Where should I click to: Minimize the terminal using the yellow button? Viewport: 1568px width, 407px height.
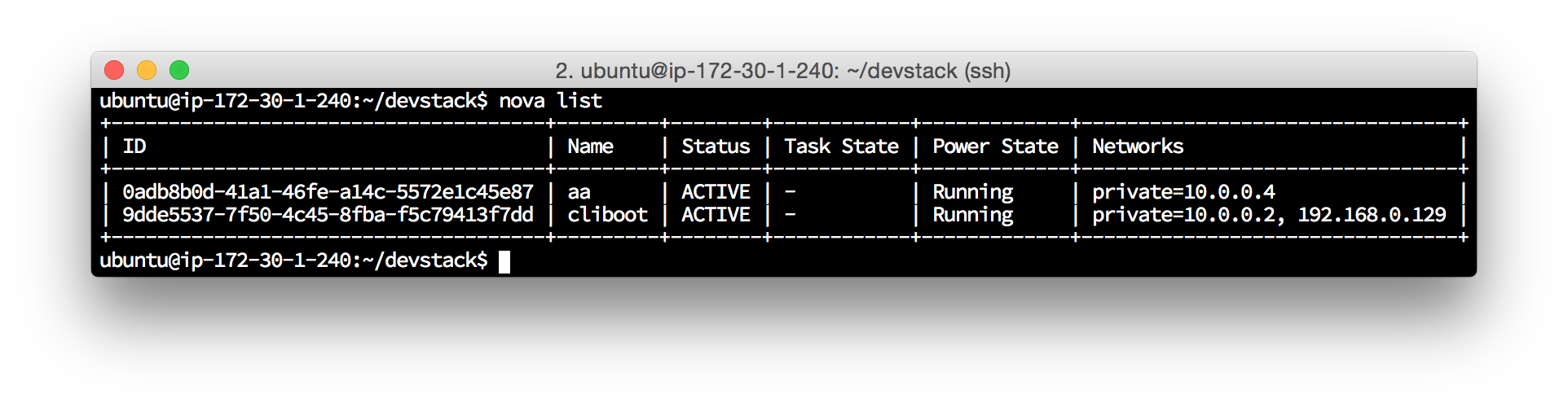point(147,70)
